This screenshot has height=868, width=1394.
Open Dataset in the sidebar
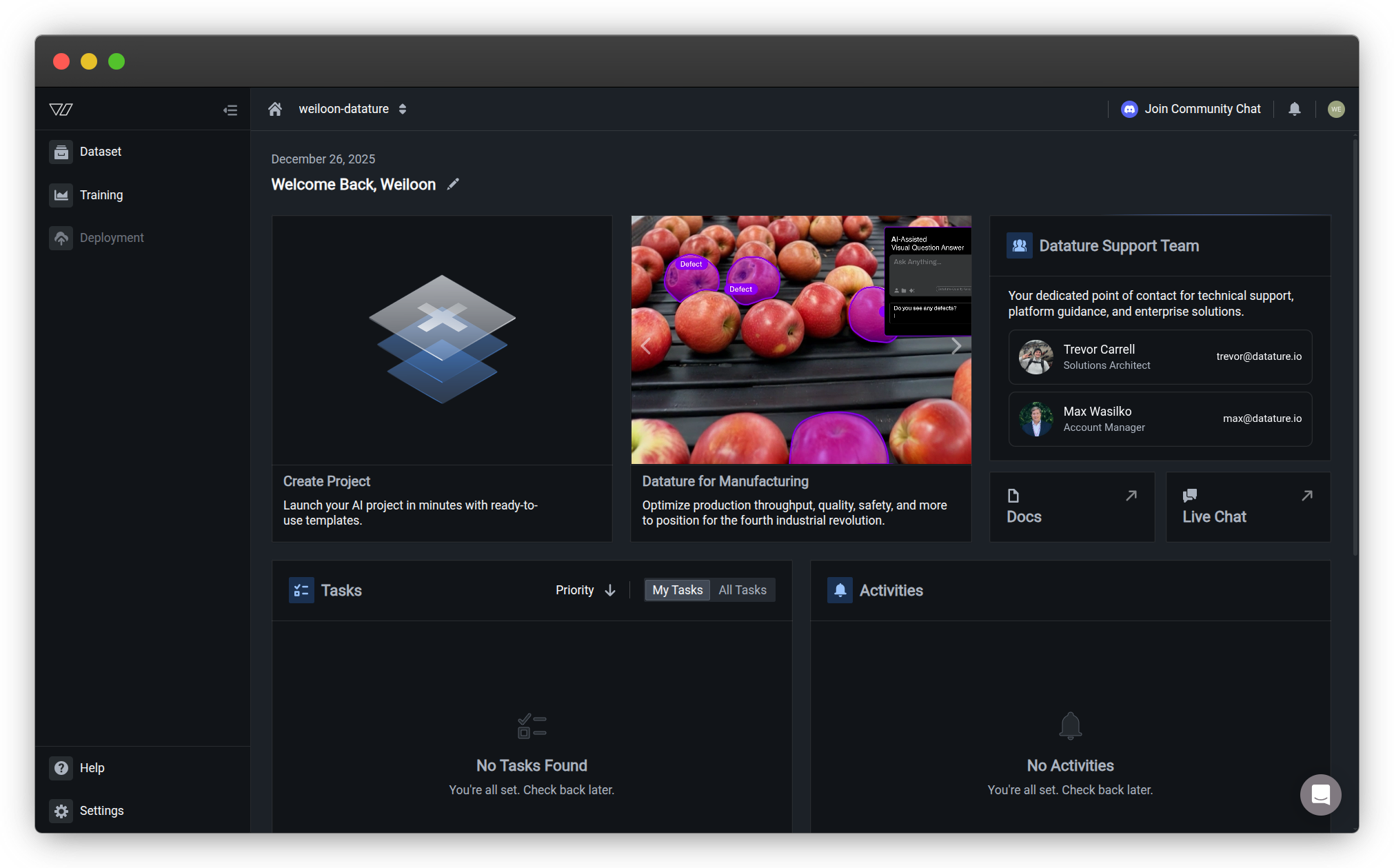coord(100,152)
